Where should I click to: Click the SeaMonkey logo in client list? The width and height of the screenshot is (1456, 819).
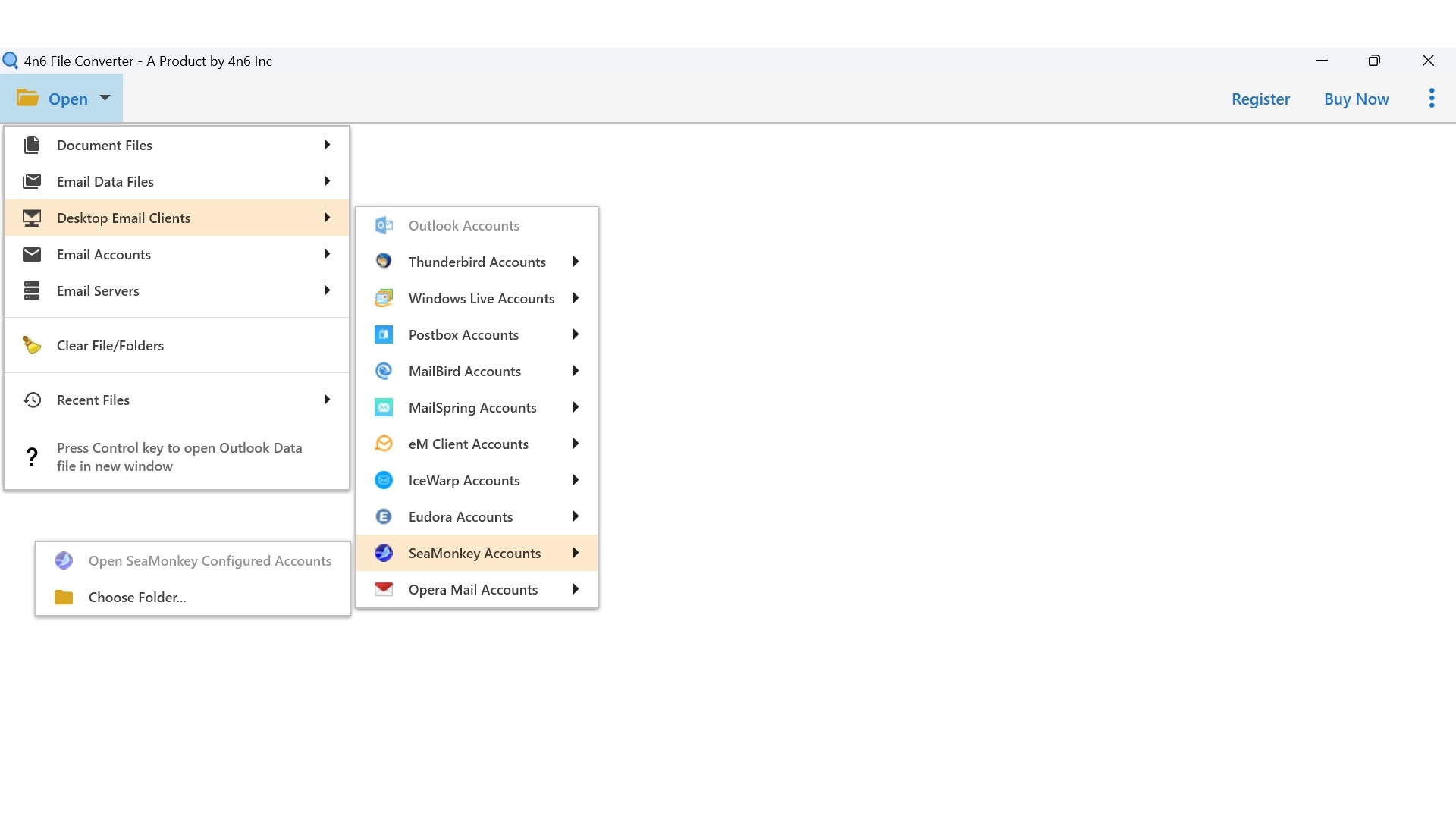(384, 553)
